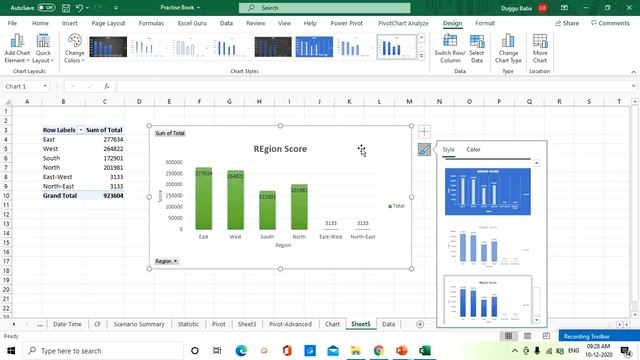Screen dimensions: 640x360
Task: Collapse the ribbon with the chevron
Action: 633,72
